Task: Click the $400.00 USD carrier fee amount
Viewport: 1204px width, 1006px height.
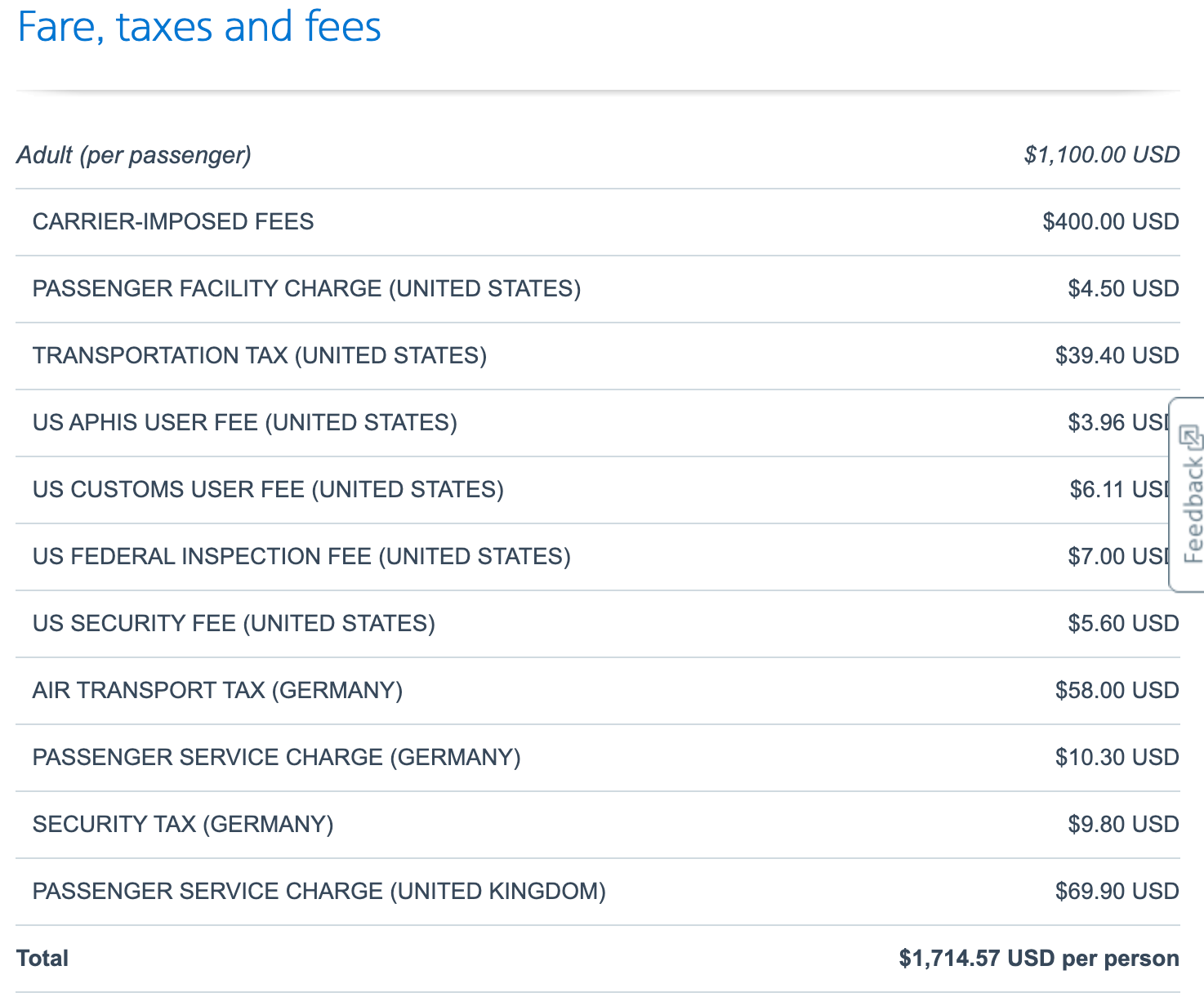Action: (x=1110, y=222)
